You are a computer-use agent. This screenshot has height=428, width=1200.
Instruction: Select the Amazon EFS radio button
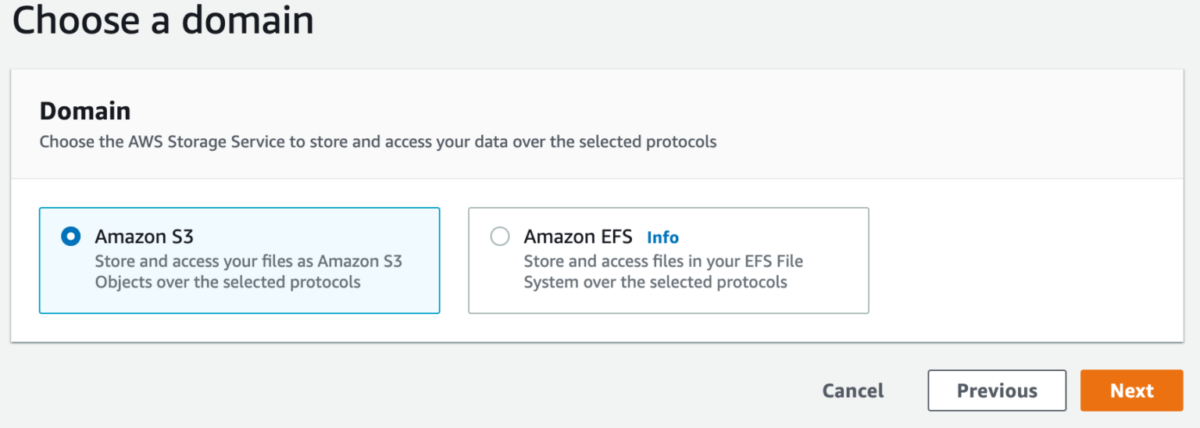pos(499,237)
